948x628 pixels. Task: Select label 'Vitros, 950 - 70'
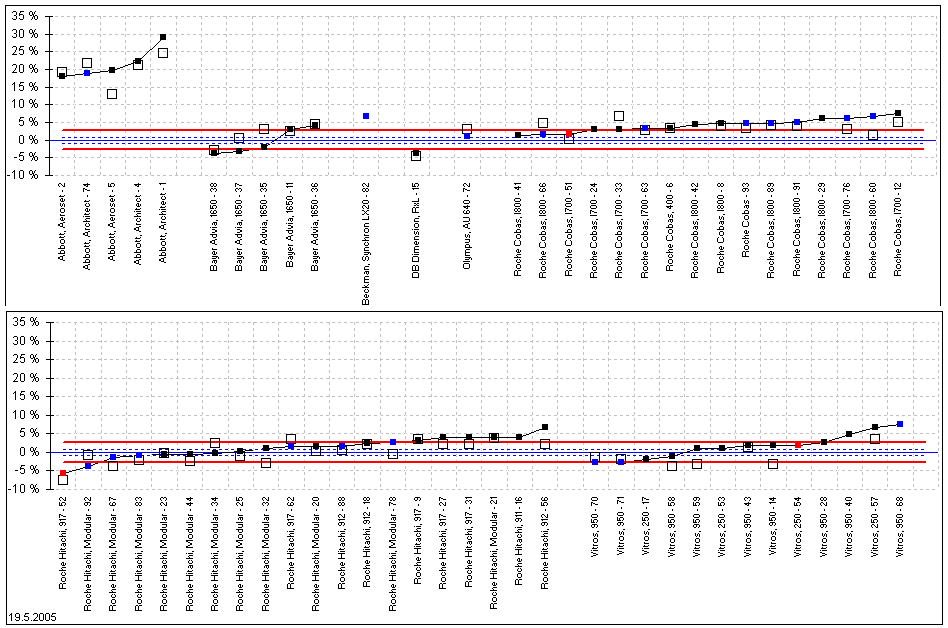tap(594, 529)
